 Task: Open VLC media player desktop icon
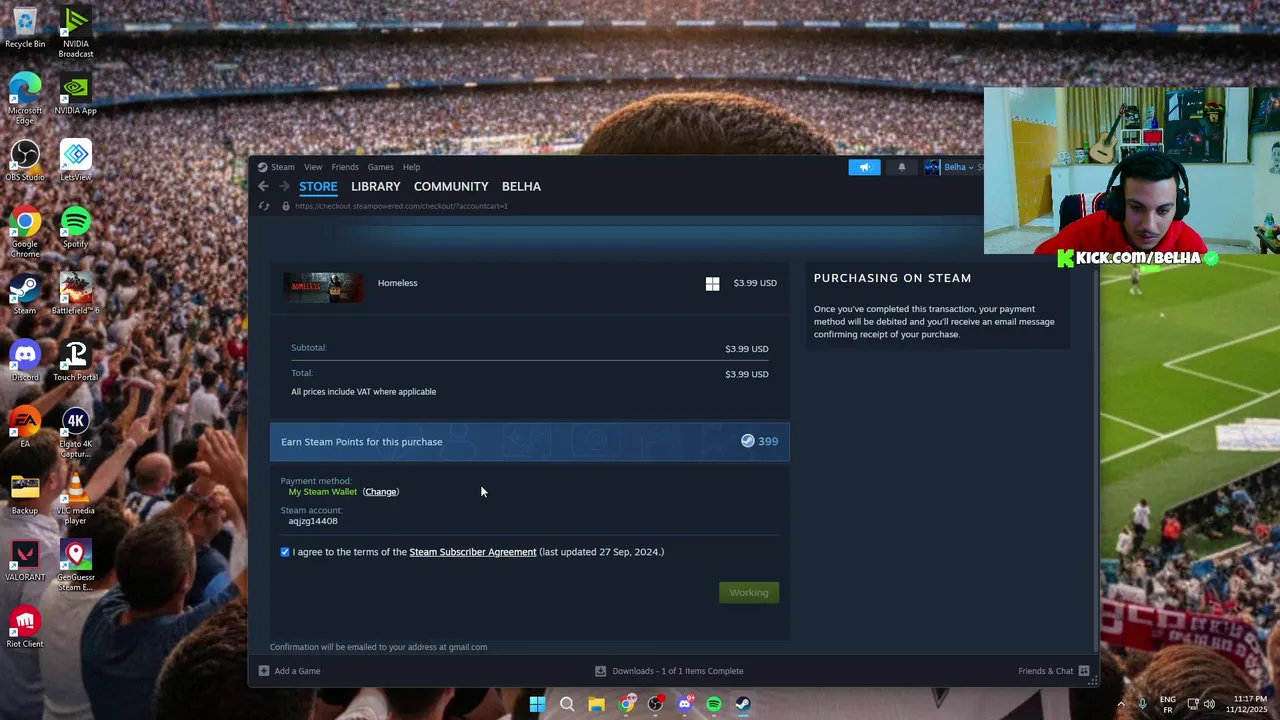75,500
